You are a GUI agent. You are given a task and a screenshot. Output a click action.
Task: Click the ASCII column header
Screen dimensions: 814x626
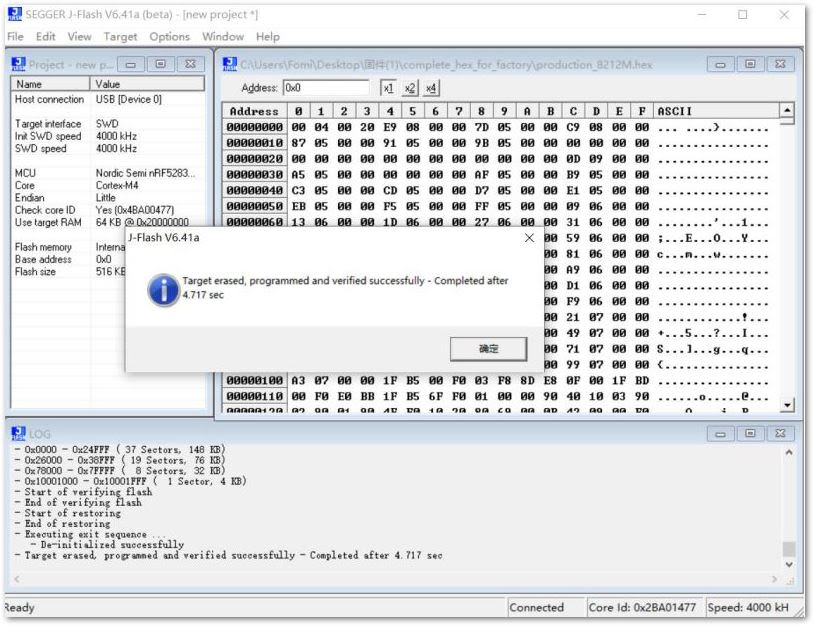point(716,111)
